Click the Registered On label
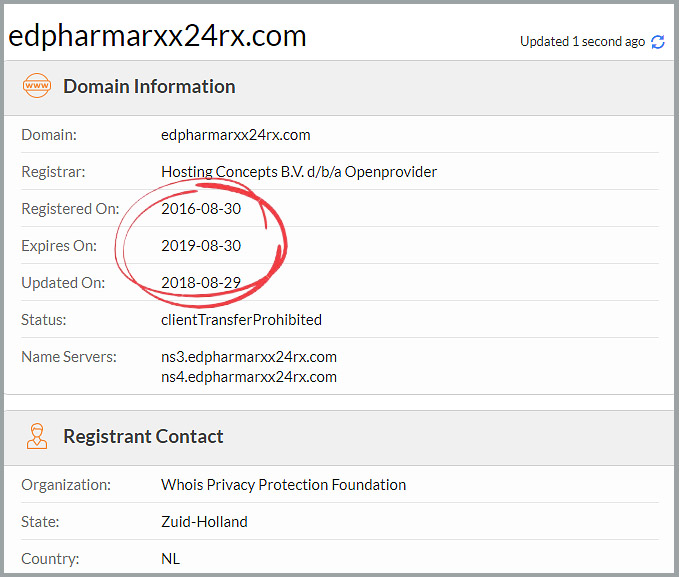Image resolution: width=679 pixels, height=577 pixels. [70, 209]
